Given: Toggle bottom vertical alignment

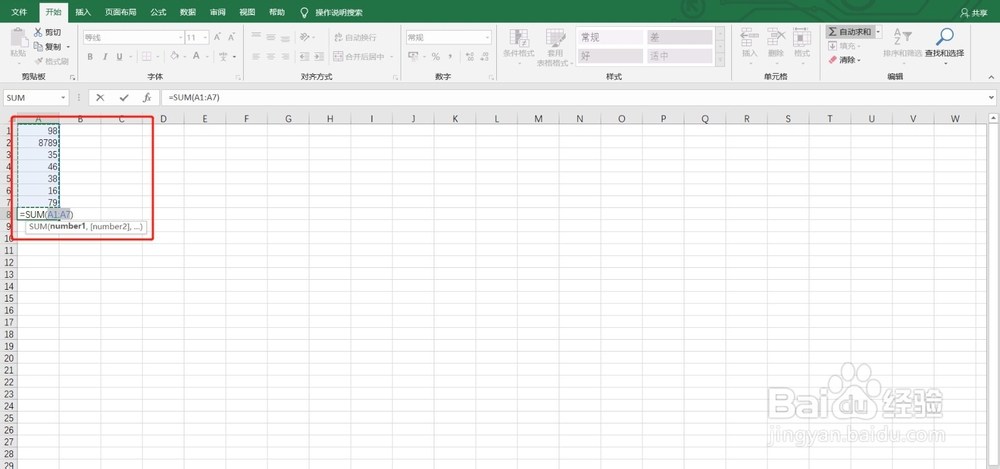Looking at the screenshot, I should coord(285,37).
